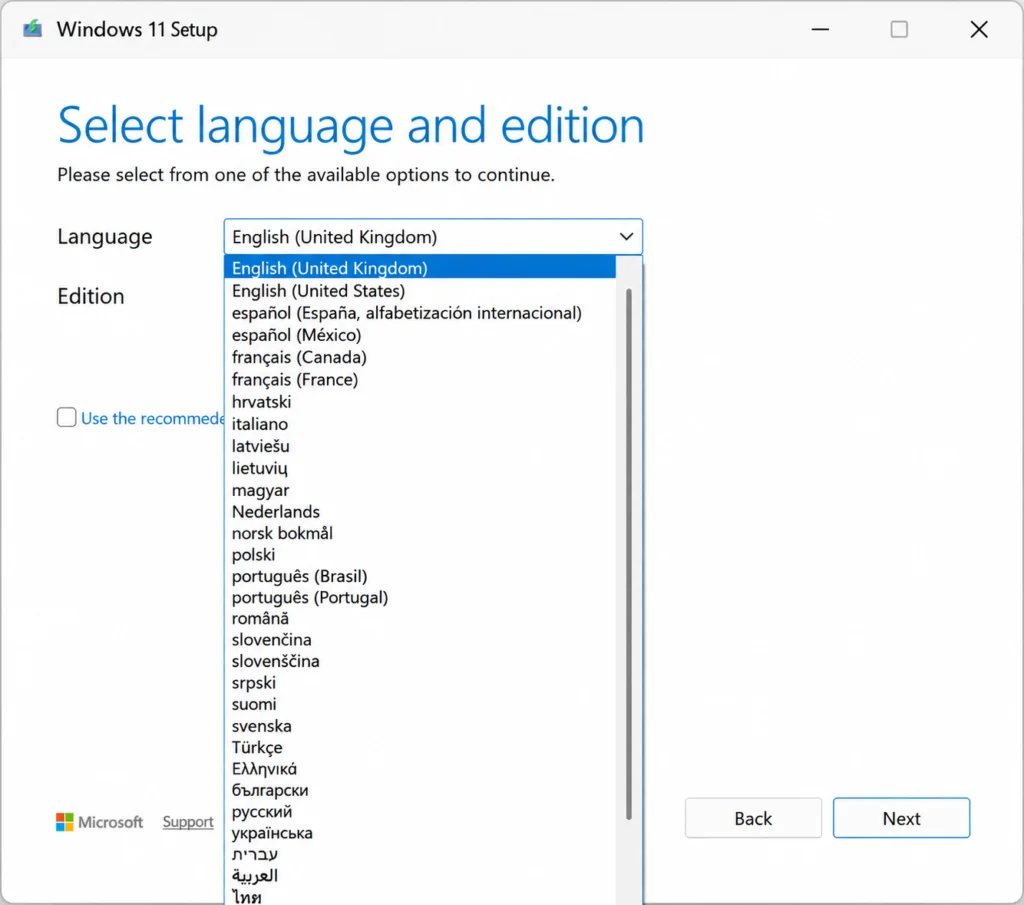The width and height of the screenshot is (1024, 905).
Task: Select English (United Kingdom) in the list
Action: (x=420, y=268)
